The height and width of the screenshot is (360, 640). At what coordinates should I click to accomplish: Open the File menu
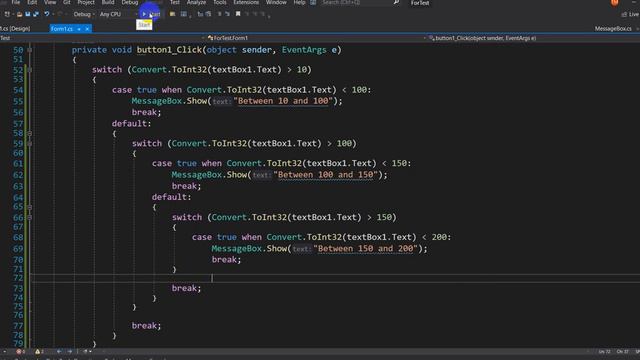pos(16,2)
